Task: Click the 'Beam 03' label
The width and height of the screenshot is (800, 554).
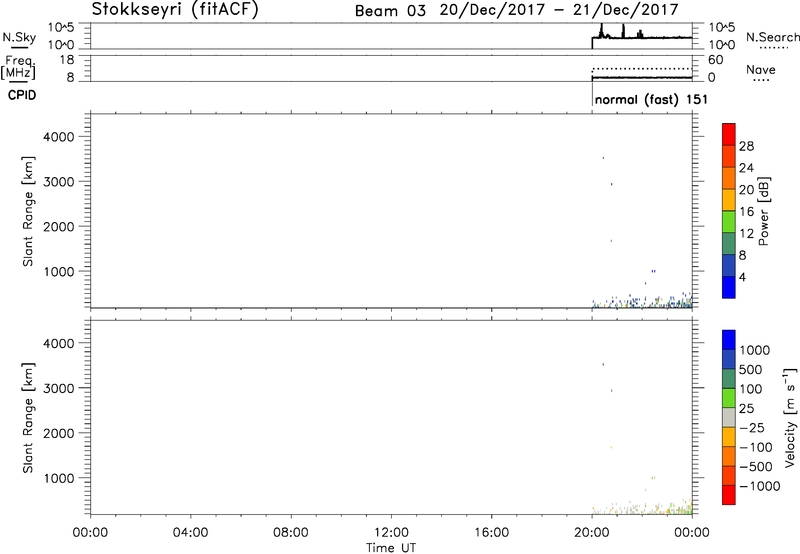Action: (x=390, y=11)
